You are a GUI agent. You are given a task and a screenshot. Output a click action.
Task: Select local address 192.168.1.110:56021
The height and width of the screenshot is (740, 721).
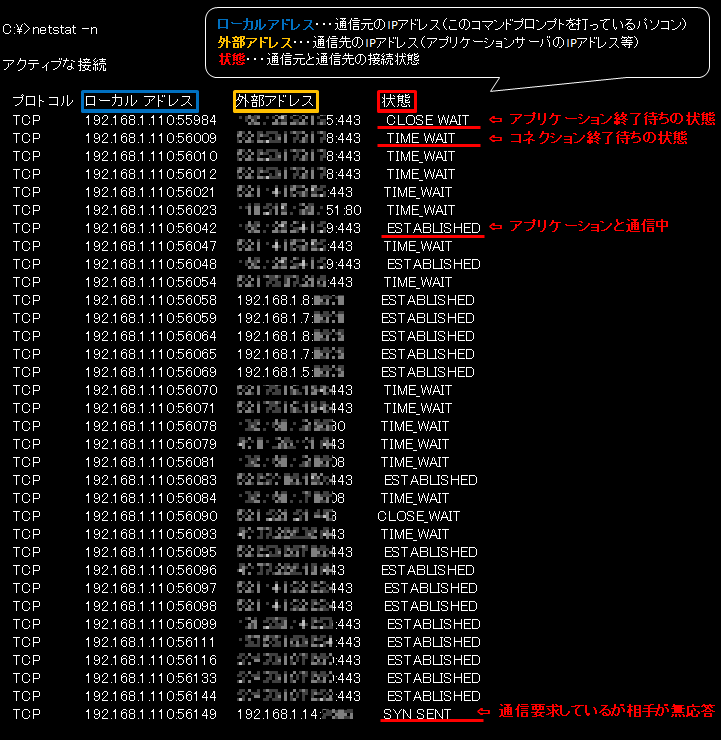click(x=150, y=193)
